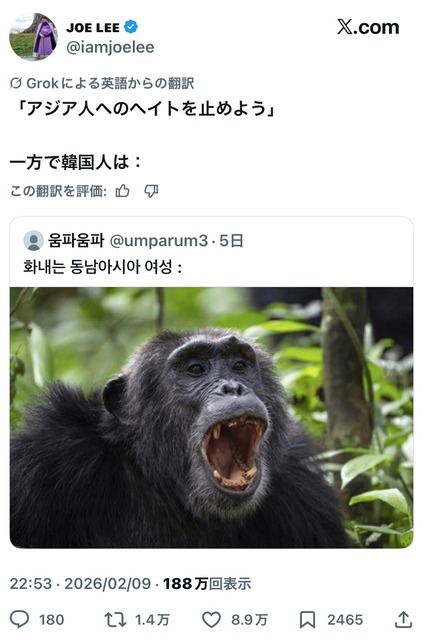Rate translation with thumbs up
Screen dimensions: 423x640
pyautogui.click(x=122, y=191)
